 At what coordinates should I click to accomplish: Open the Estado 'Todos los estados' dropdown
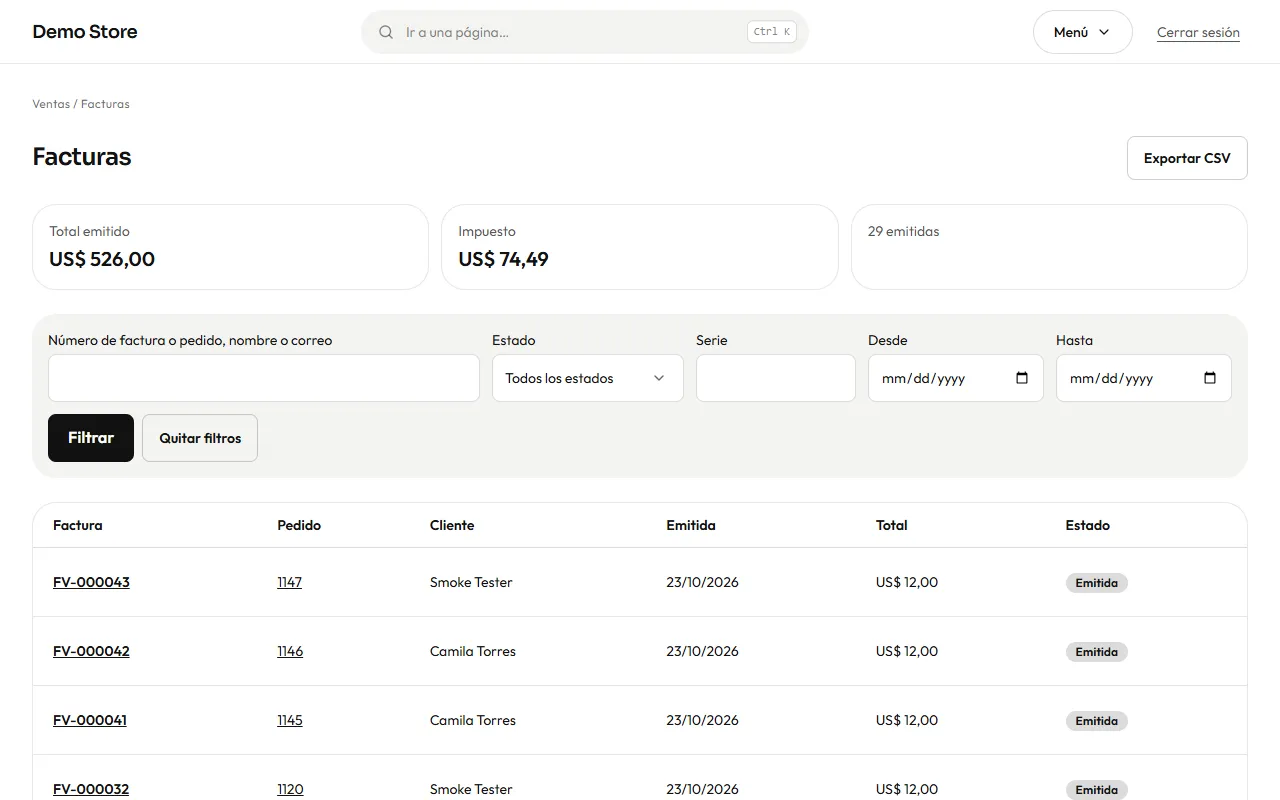point(588,378)
